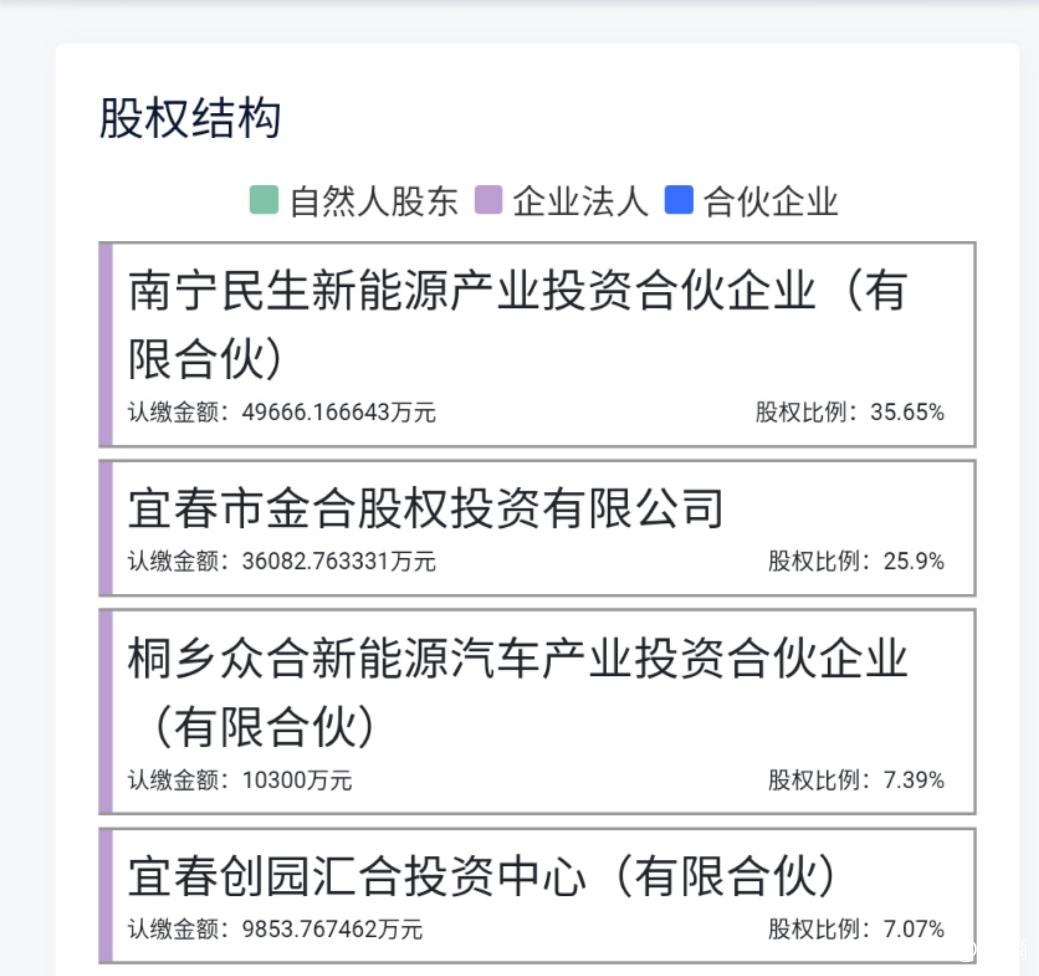The height and width of the screenshot is (976, 1039).
Task: Toggle the 合伙企业 legend label
Action: pyautogui.click(x=771, y=202)
